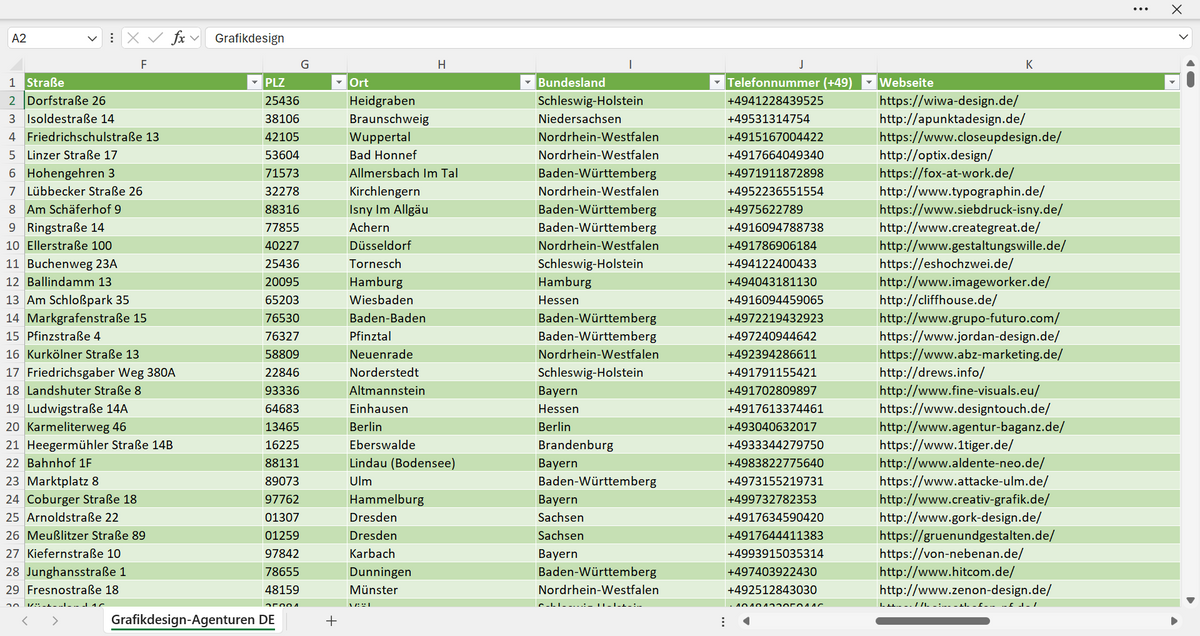This screenshot has height=636, width=1200.
Task: Expand the name box dropdown arrow
Action: 93,38
